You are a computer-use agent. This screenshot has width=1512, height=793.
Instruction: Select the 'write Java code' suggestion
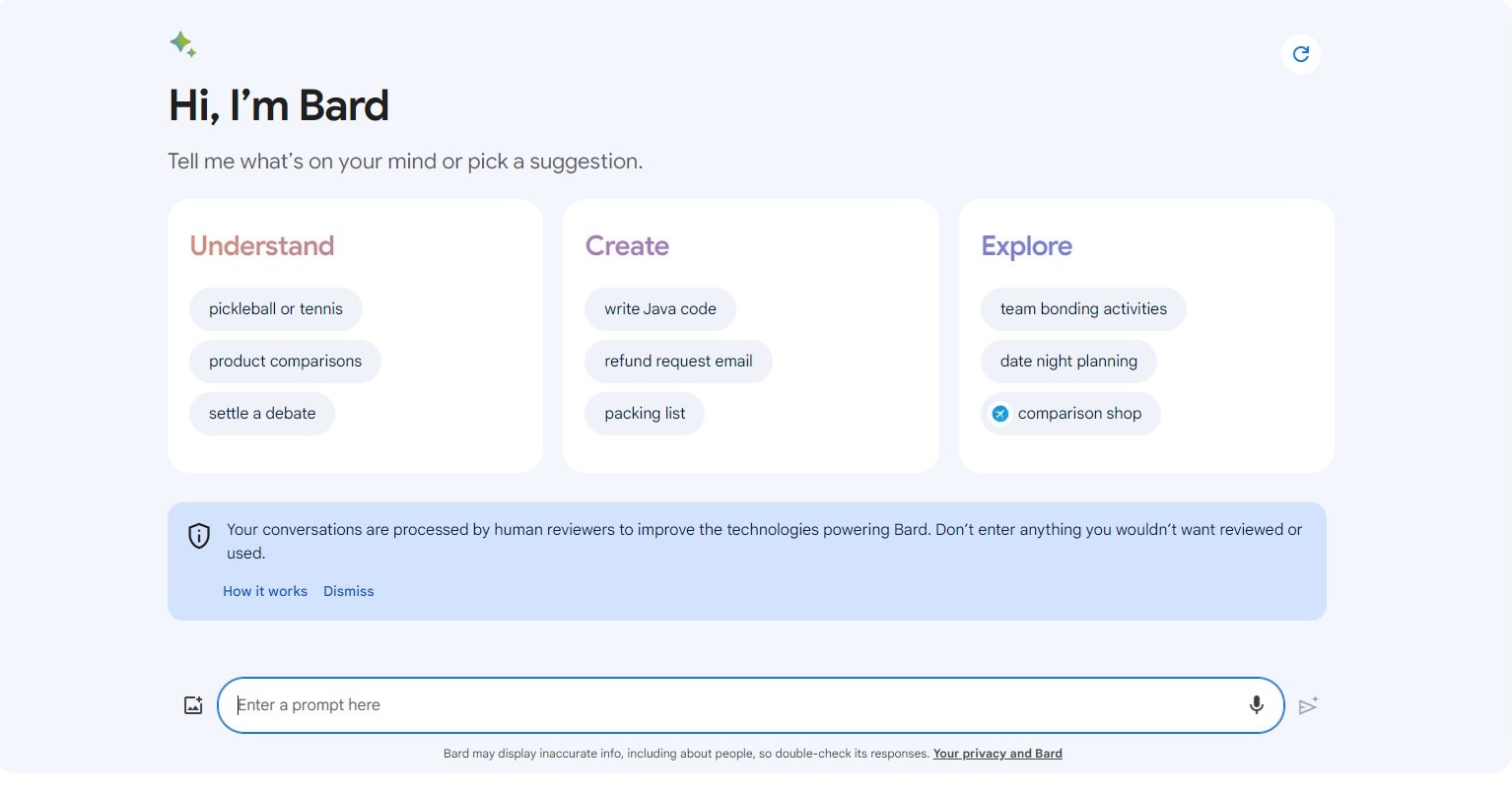point(660,309)
